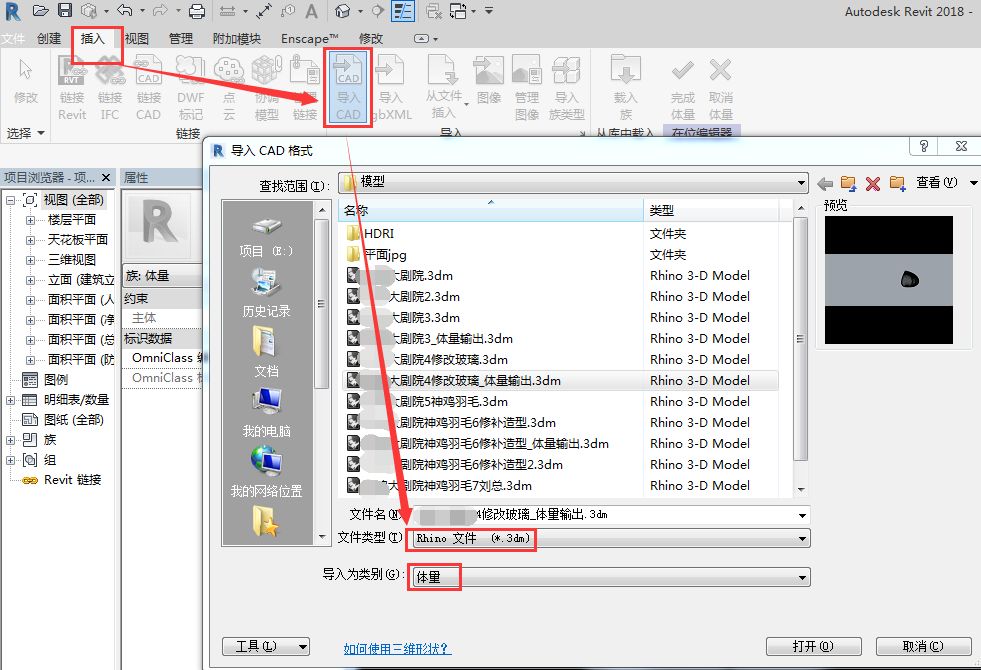Click the 导入族类型 ribbon icon
Viewport: 981px width, 670px height.
pos(566,88)
